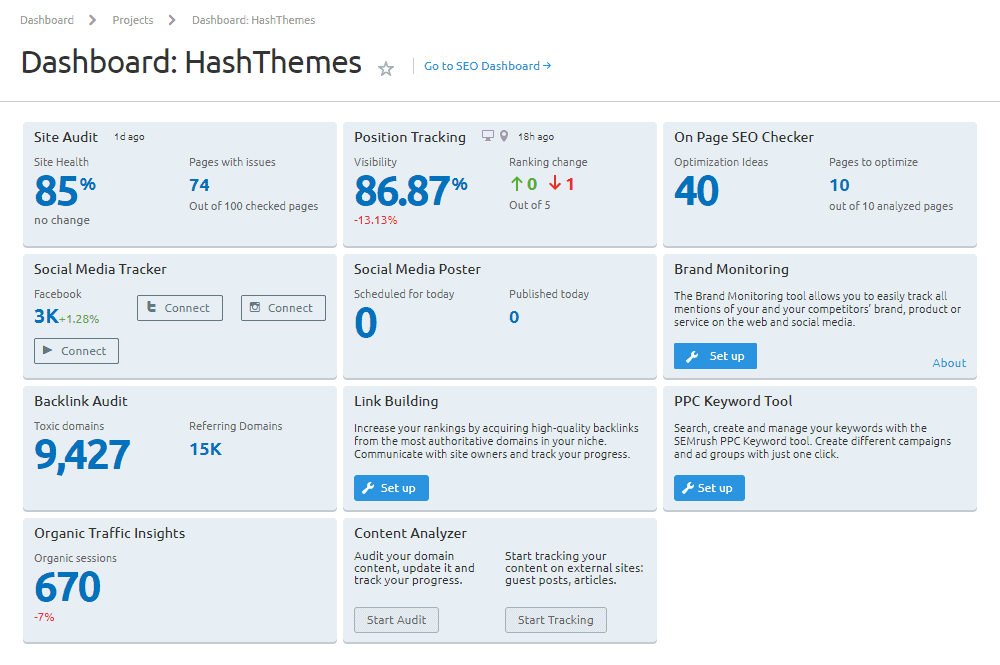
Task: Click Site Health 85% value
Action: click(x=65, y=190)
